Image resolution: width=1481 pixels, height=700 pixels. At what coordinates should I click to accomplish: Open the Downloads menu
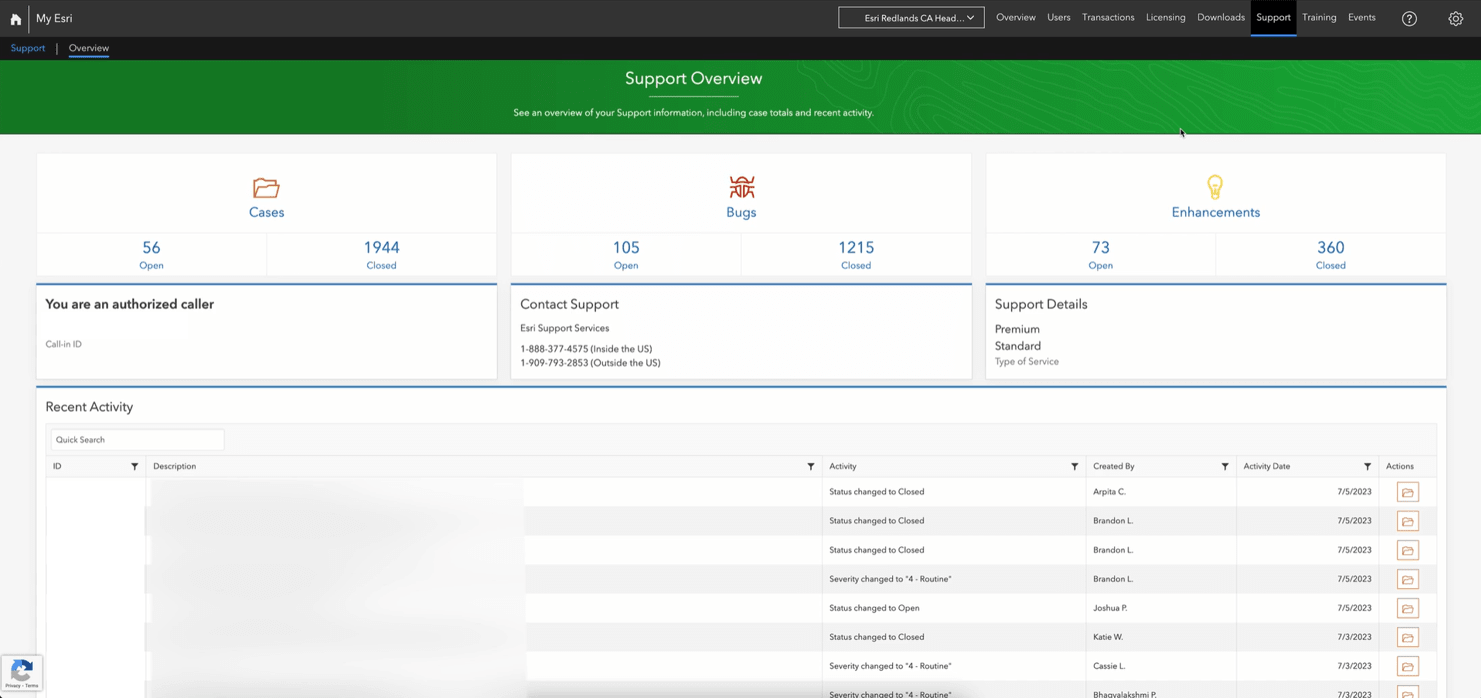point(1221,17)
